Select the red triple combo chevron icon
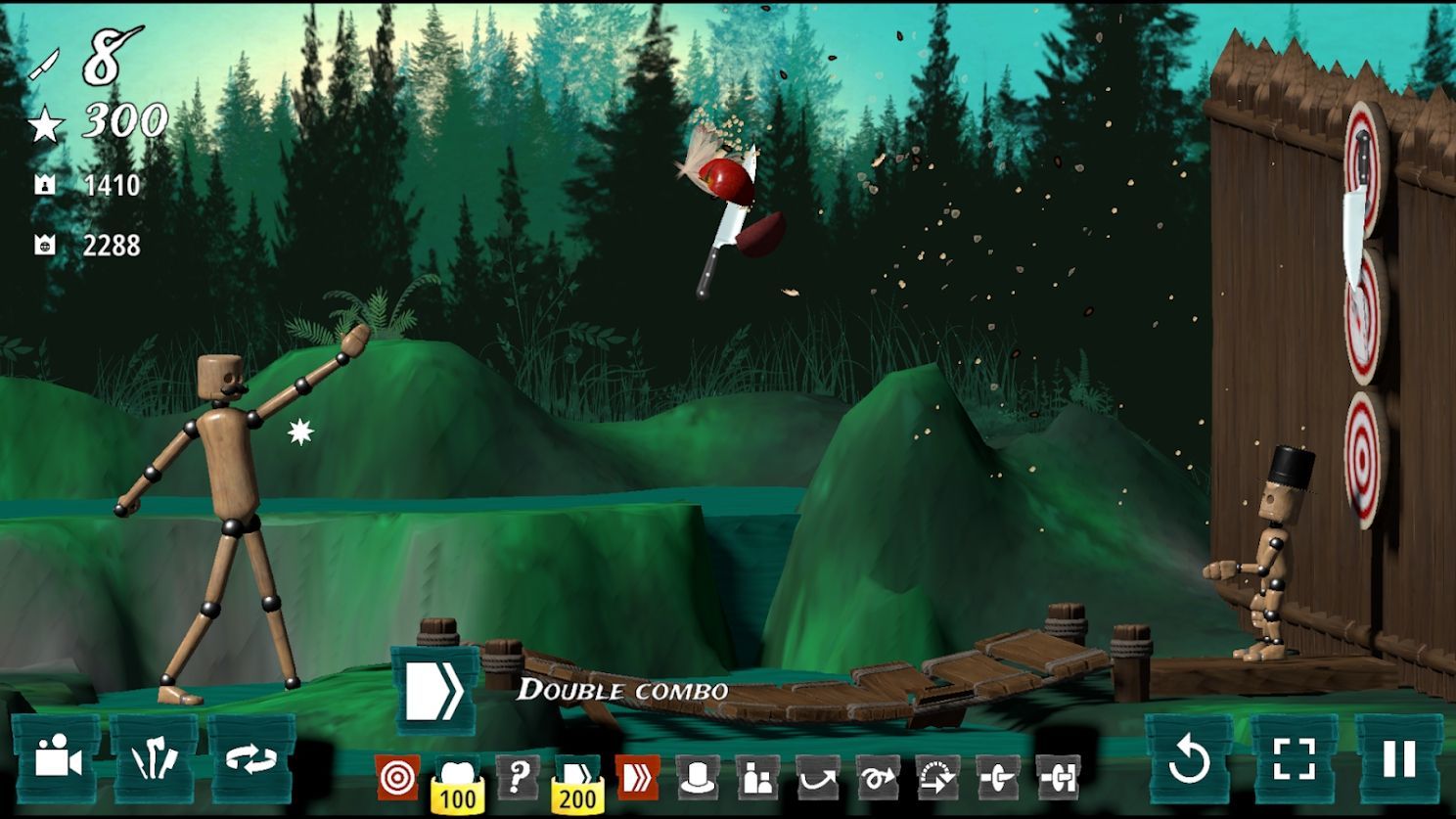 pyautogui.click(x=637, y=778)
